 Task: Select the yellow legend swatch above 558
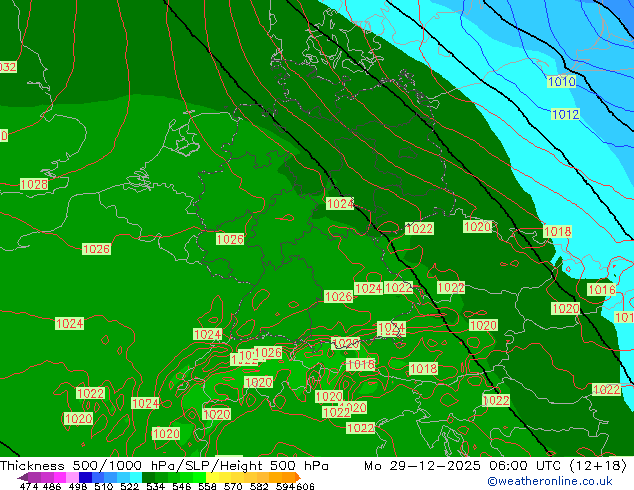click(x=212, y=477)
